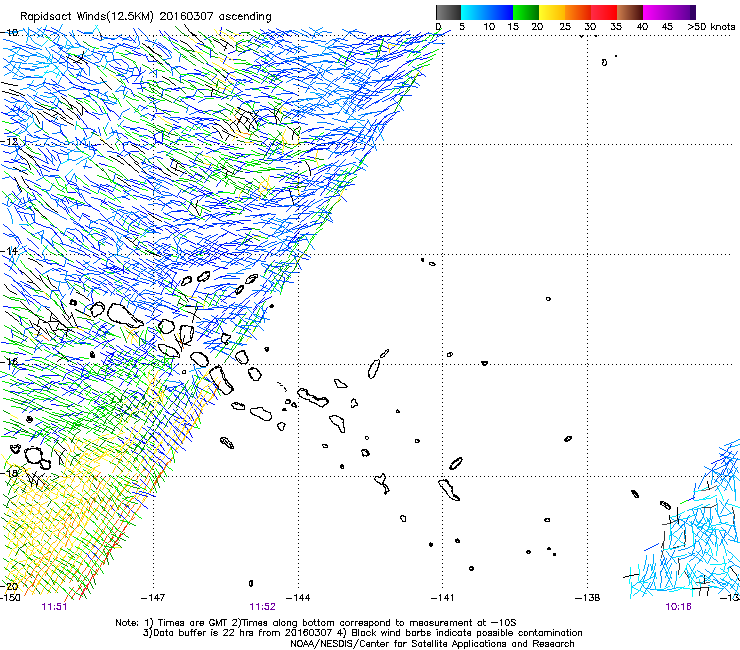Click the '40' legend scale label
This screenshot has height=650, width=740.
pos(642,26)
